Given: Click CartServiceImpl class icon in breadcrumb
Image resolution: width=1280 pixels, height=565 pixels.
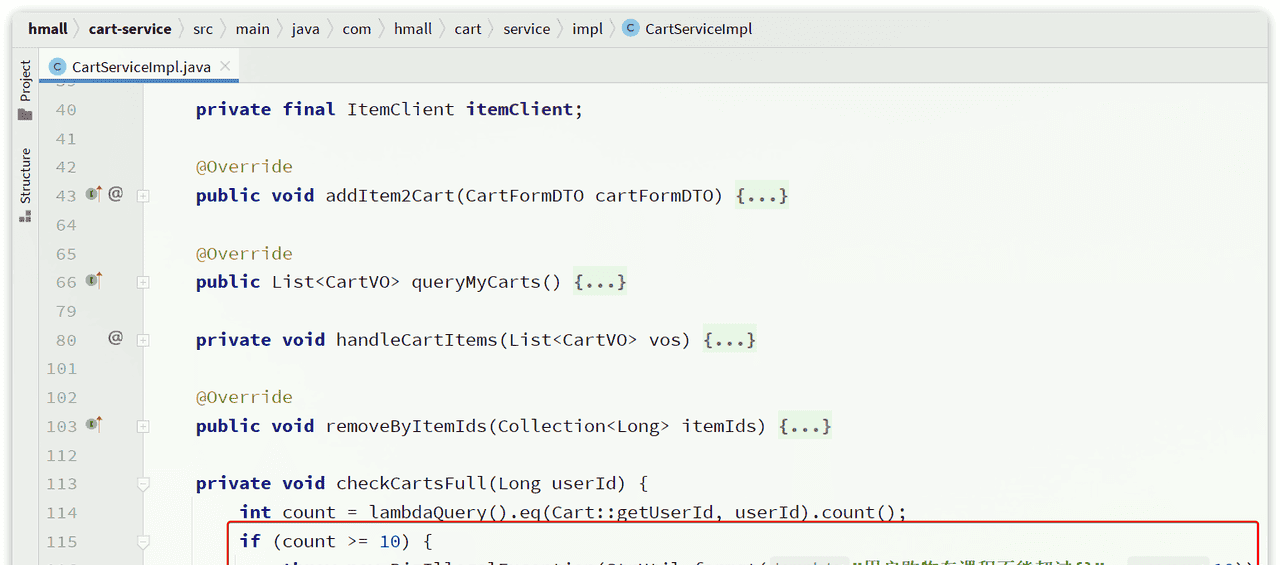Looking at the screenshot, I should [x=630, y=28].
